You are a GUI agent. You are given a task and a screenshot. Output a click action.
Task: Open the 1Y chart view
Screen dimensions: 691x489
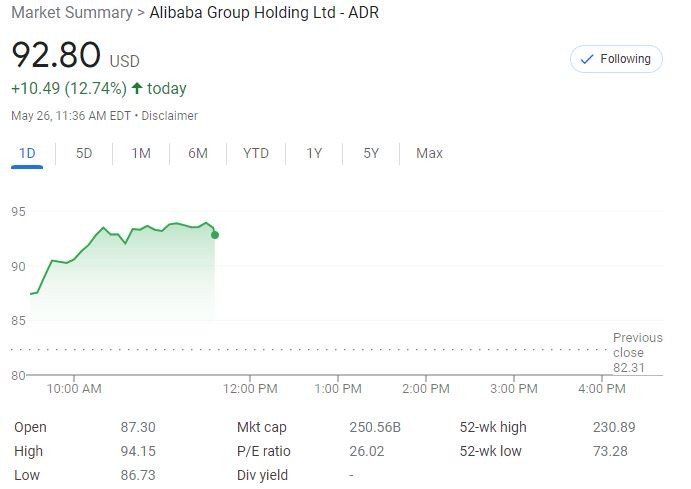[x=314, y=153]
